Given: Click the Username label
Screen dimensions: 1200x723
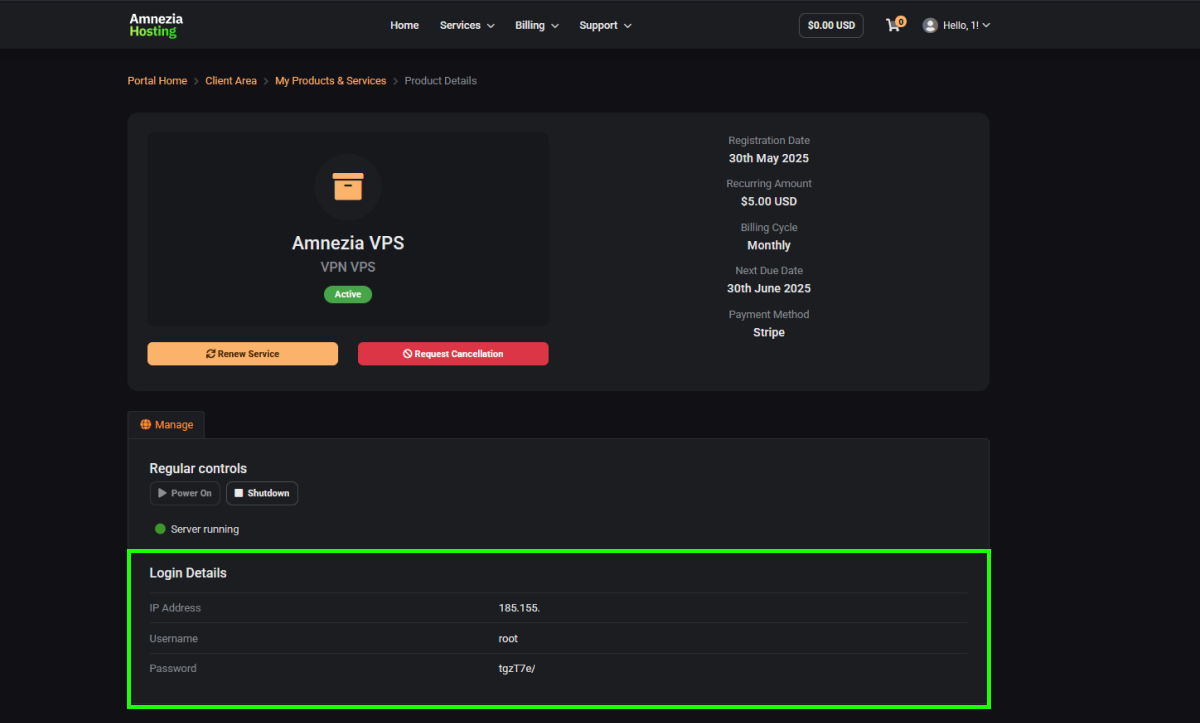Looking at the screenshot, I should pos(174,638).
